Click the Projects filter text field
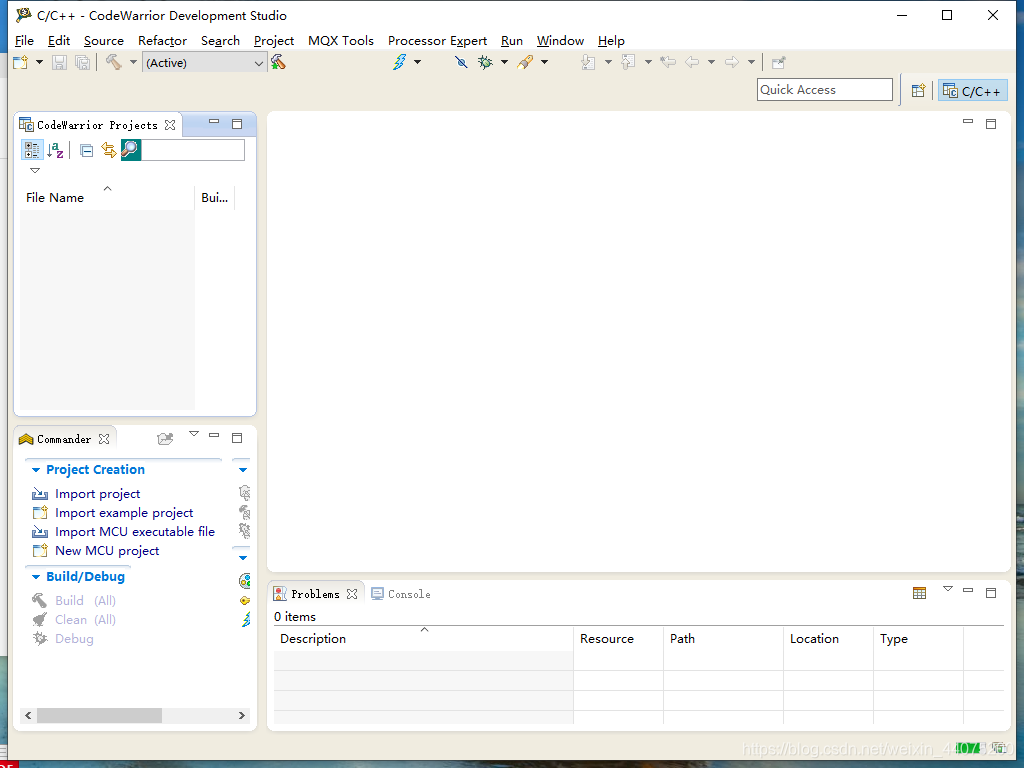The image size is (1024, 768). tap(193, 150)
